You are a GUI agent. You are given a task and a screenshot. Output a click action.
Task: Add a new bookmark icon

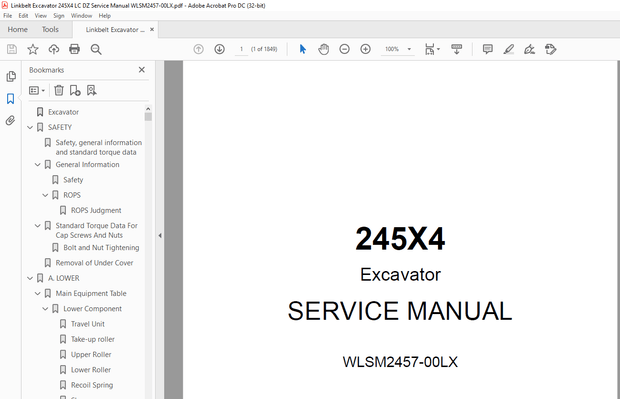click(x=75, y=91)
